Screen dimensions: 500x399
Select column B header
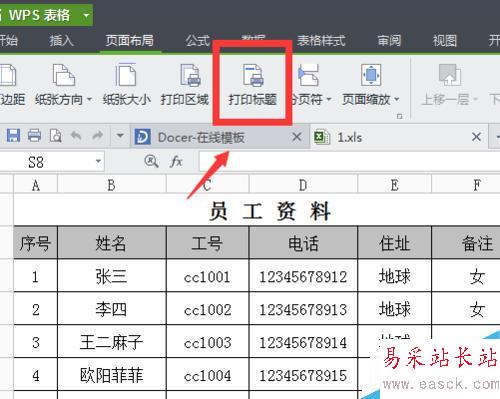point(111,185)
